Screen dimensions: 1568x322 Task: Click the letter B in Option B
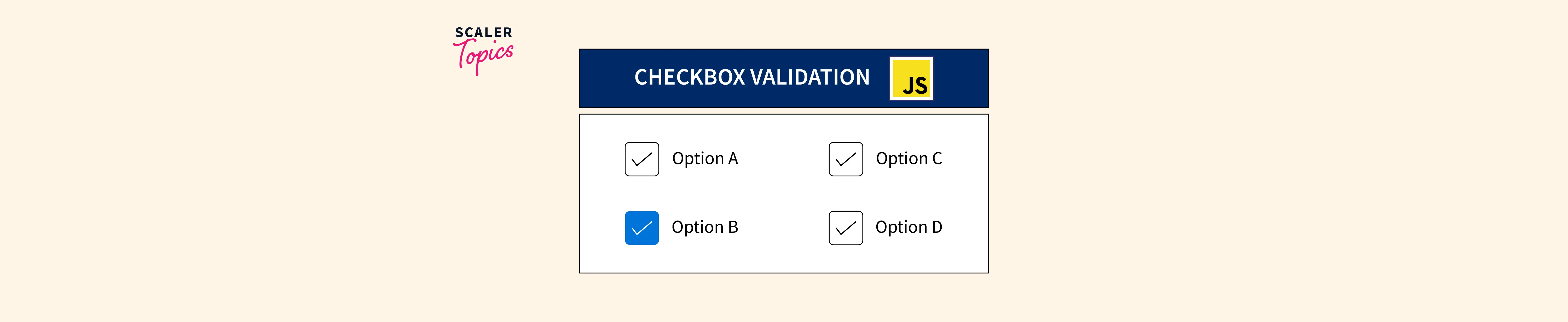[x=733, y=227]
